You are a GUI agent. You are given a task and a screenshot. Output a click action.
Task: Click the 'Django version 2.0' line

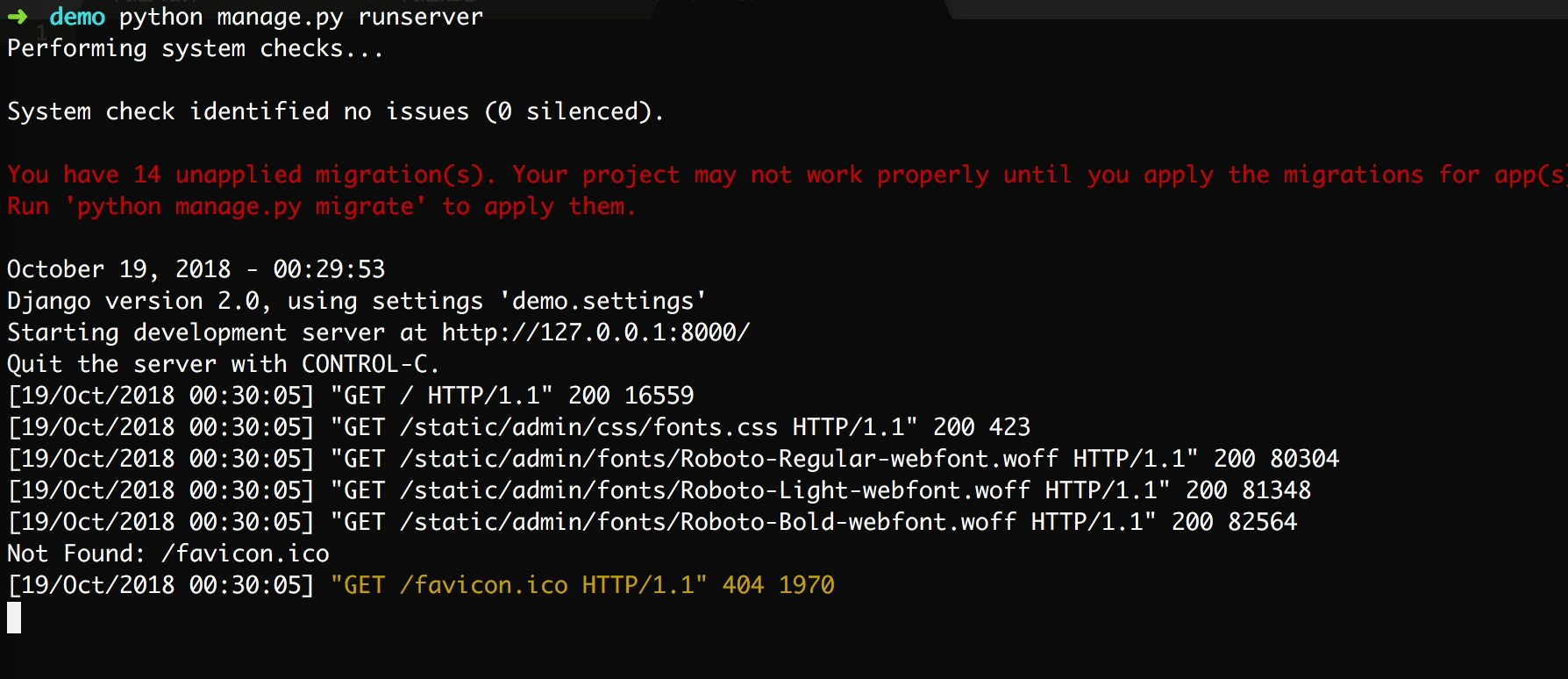click(x=134, y=301)
